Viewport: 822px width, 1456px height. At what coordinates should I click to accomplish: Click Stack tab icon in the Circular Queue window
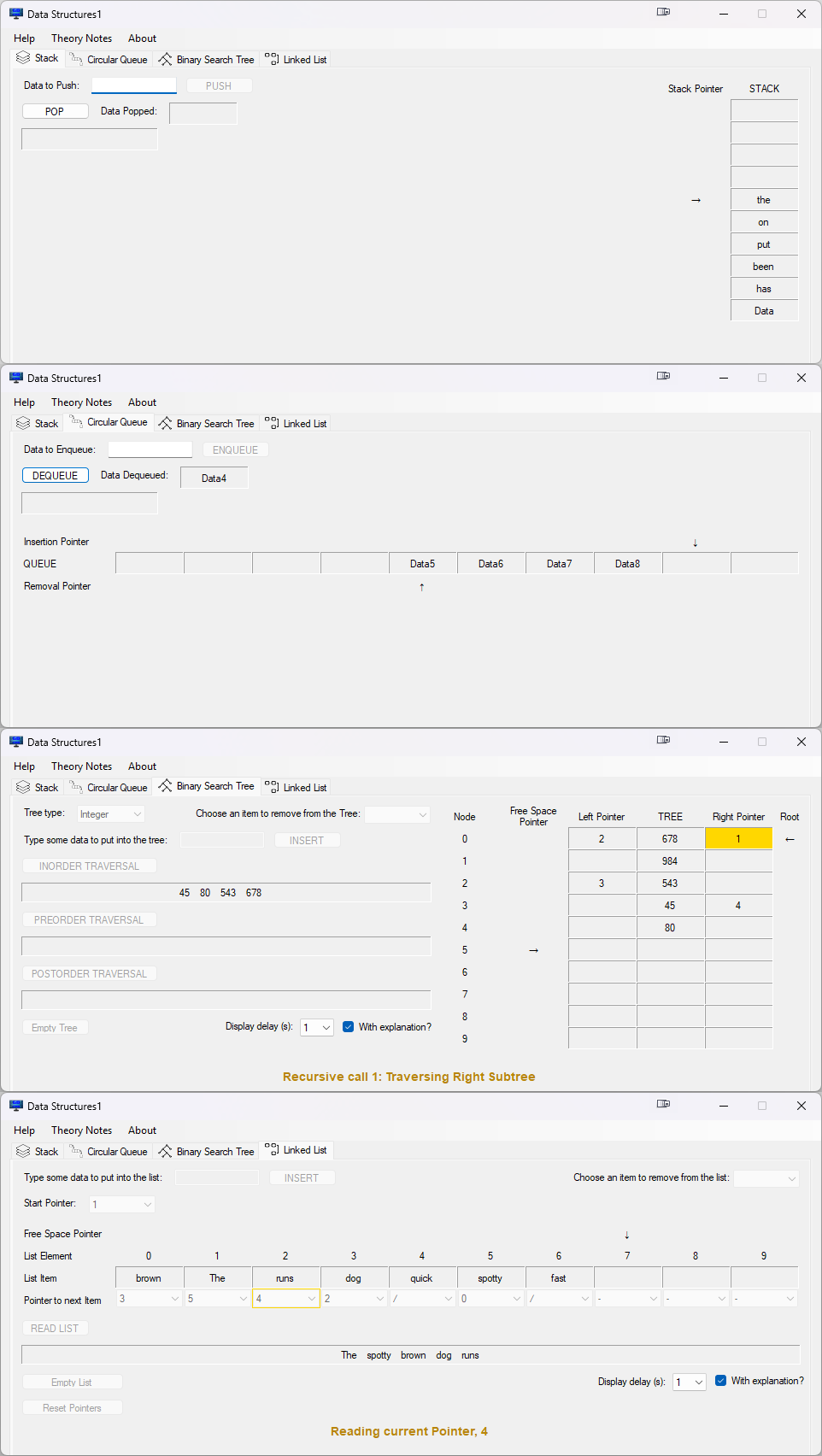coord(23,424)
